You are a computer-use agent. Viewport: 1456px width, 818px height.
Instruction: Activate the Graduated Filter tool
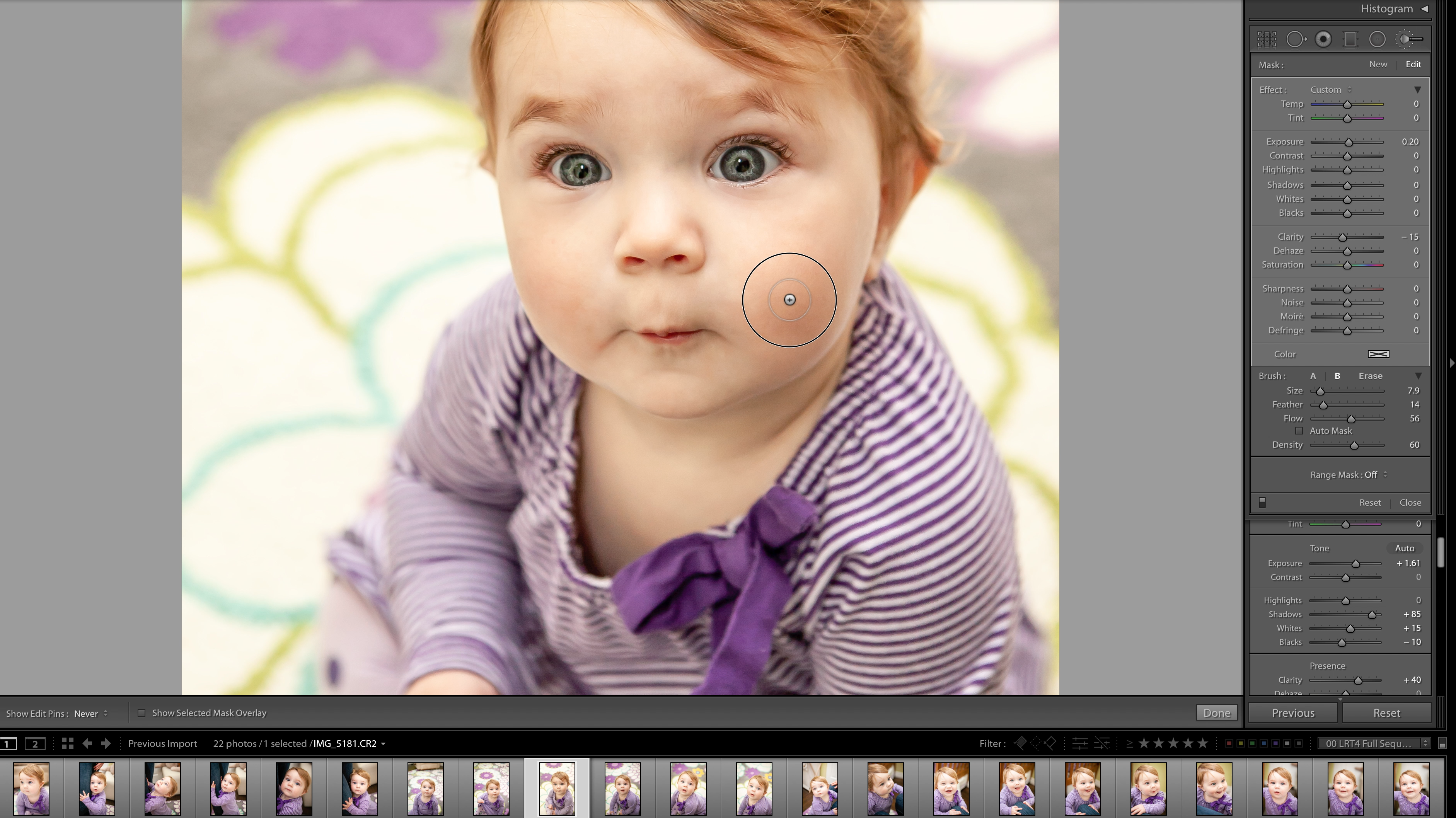1350,38
